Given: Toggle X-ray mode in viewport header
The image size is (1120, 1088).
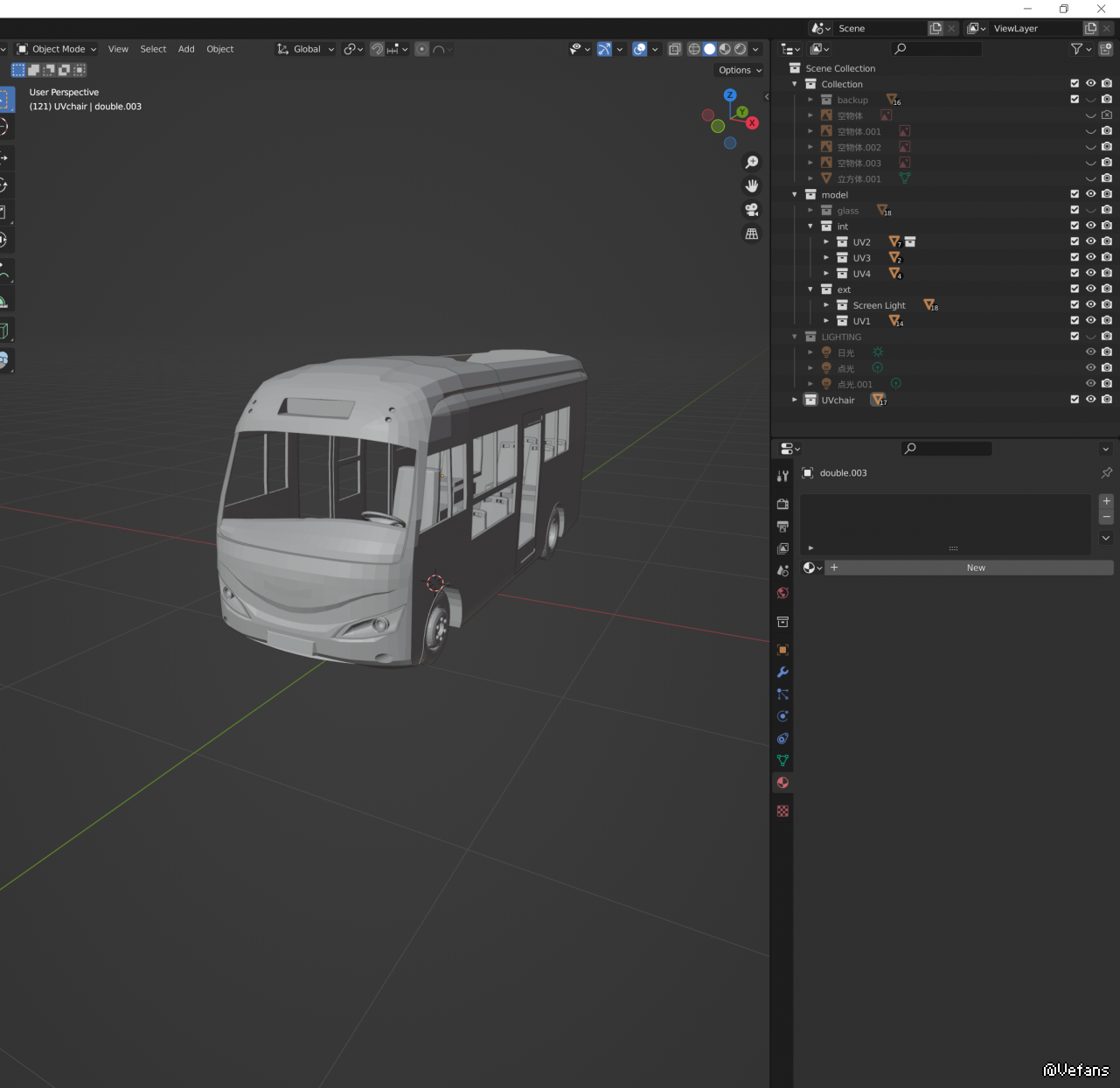Looking at the screenshot, I should coord(674,49).
